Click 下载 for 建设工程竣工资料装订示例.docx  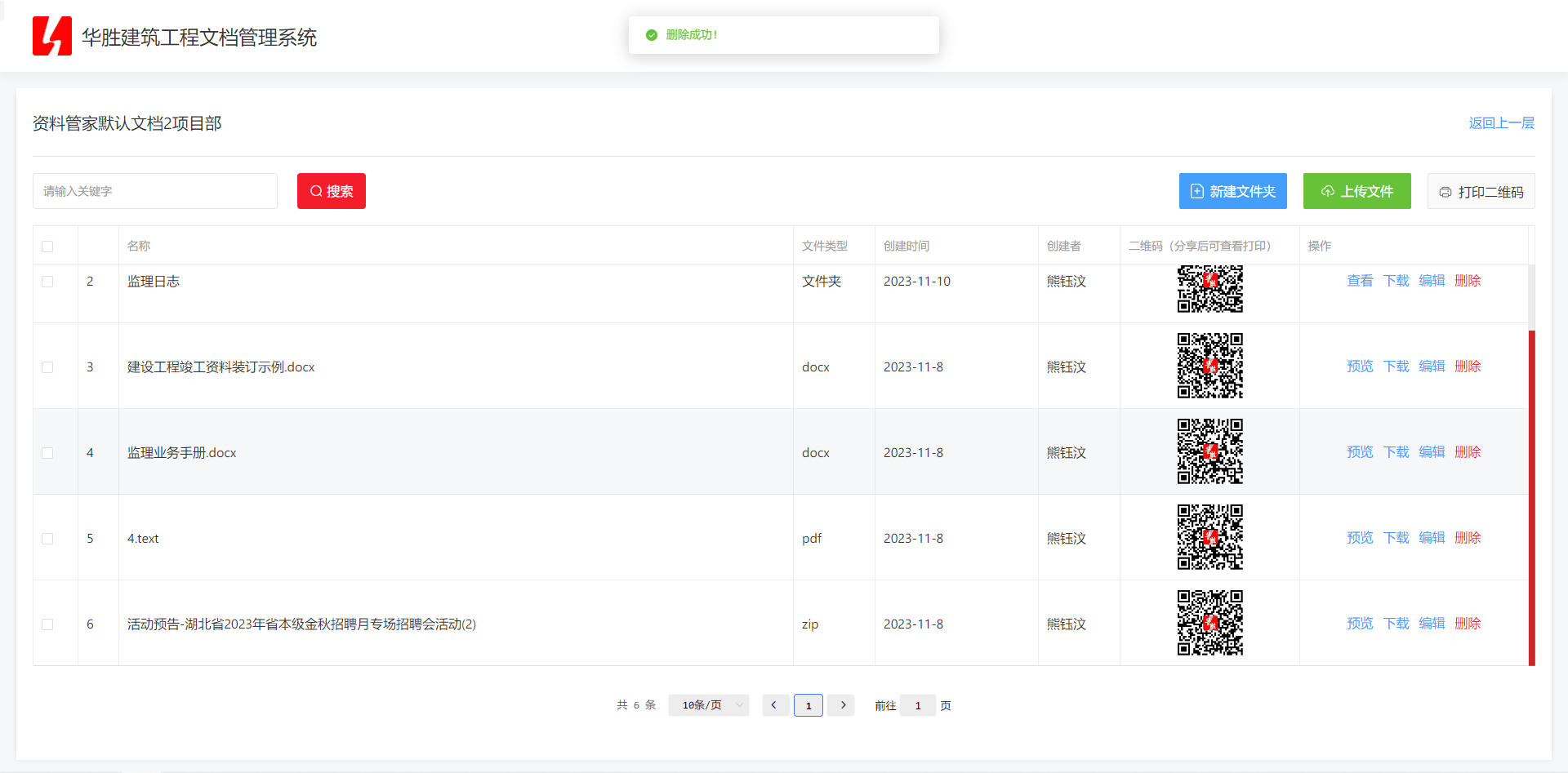tap(1396, 367)
